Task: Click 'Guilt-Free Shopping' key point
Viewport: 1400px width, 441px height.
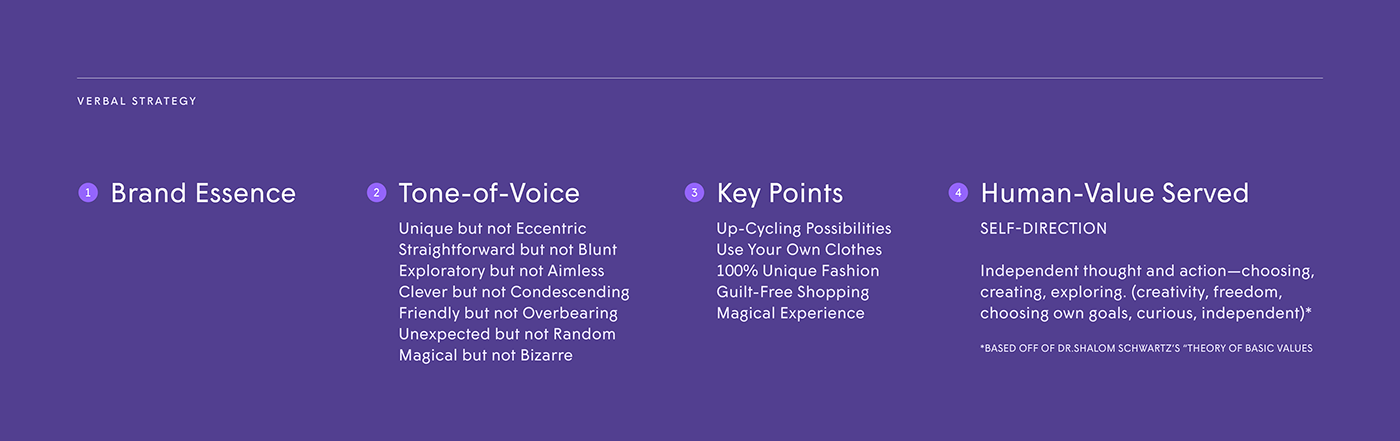Action: [793, 292]
